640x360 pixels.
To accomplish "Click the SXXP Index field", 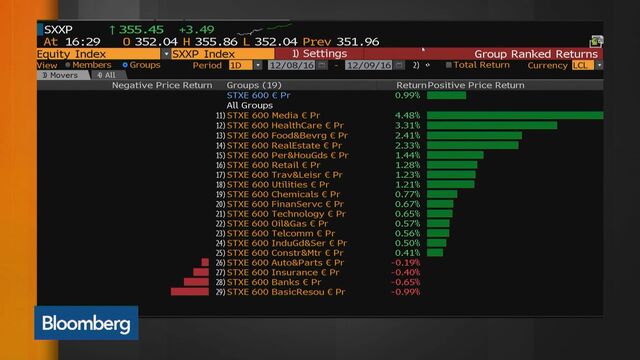I will pyautogui.click(x=222, y=54).
